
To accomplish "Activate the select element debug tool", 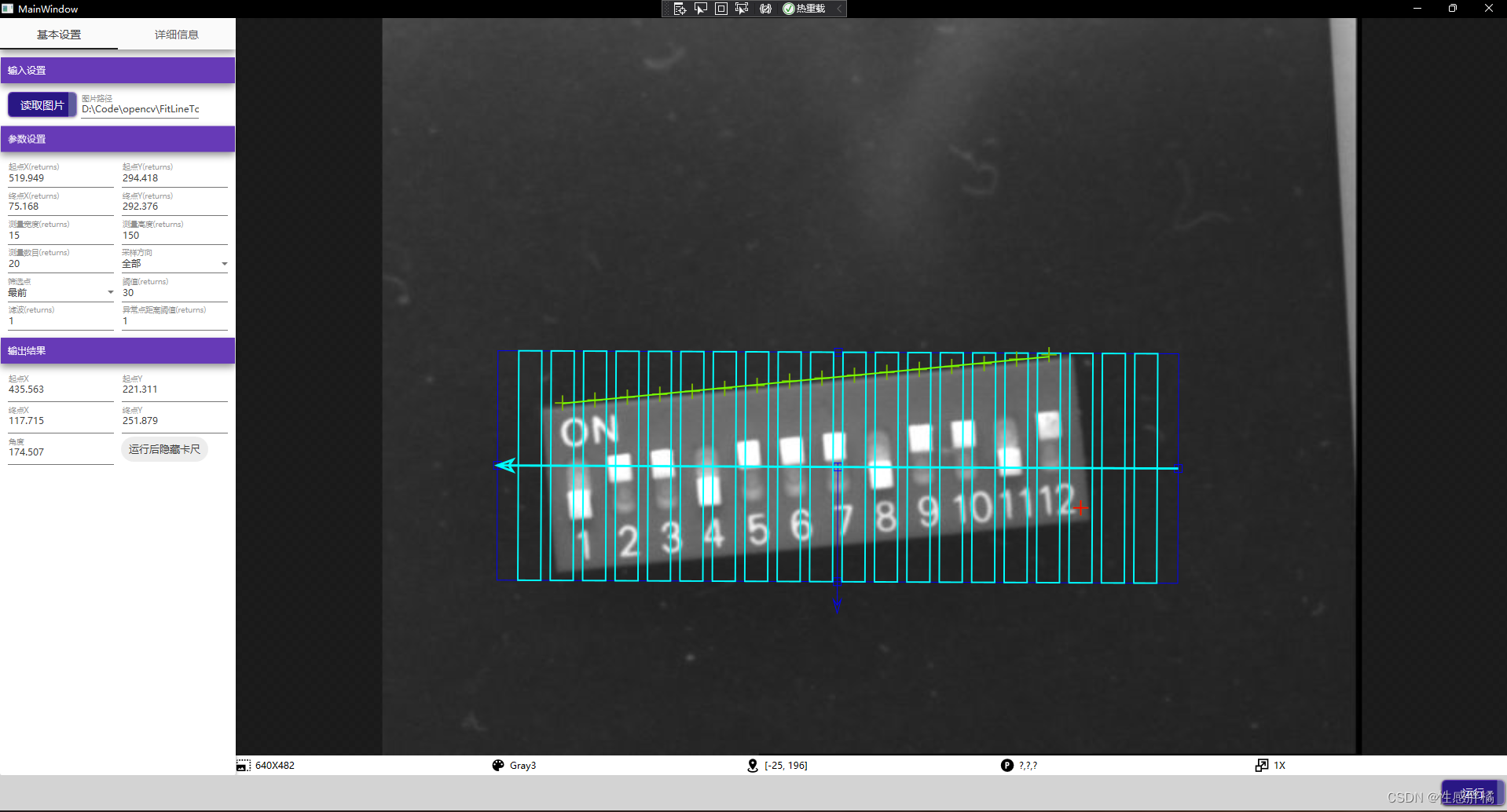I will point(700,9).
